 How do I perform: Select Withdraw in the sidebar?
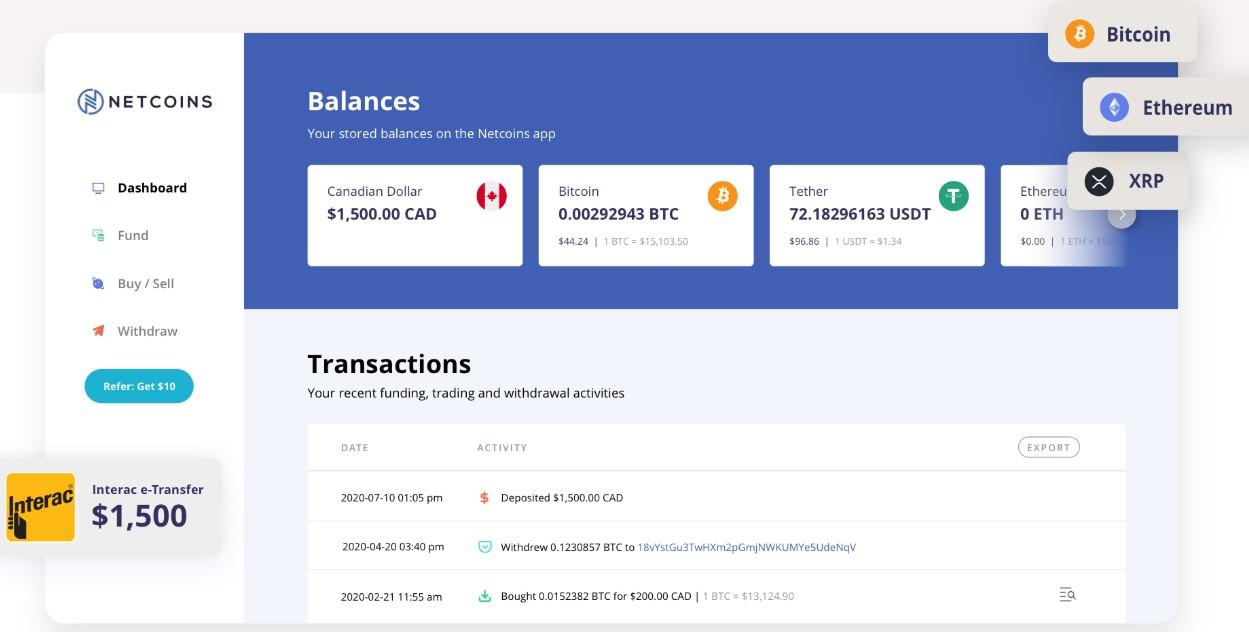[147, 331]
